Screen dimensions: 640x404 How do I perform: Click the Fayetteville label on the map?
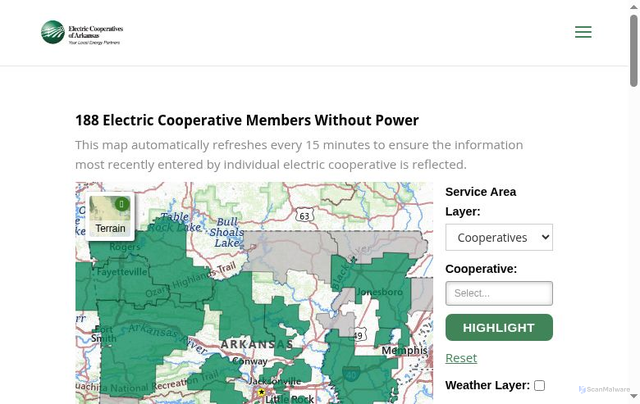coord(122,271)
